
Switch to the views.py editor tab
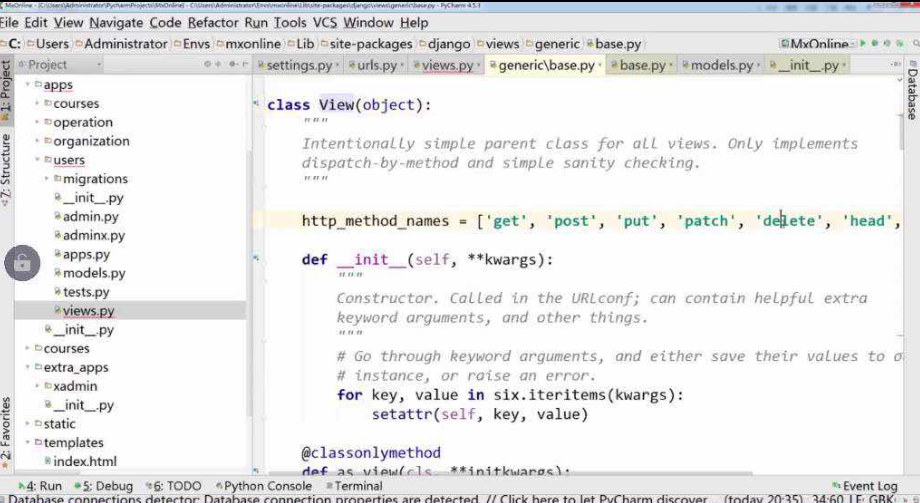pyautogui.click(x=447, y=65)
